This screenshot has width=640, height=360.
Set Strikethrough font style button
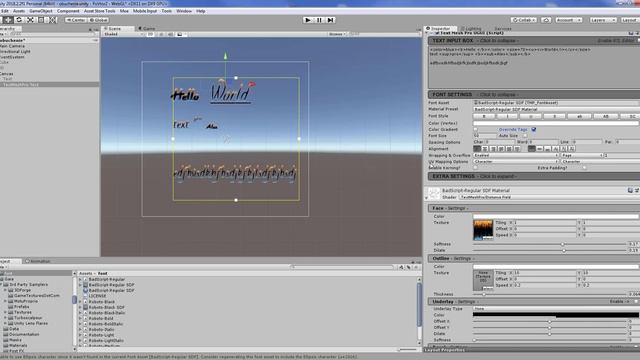(554, 116)
